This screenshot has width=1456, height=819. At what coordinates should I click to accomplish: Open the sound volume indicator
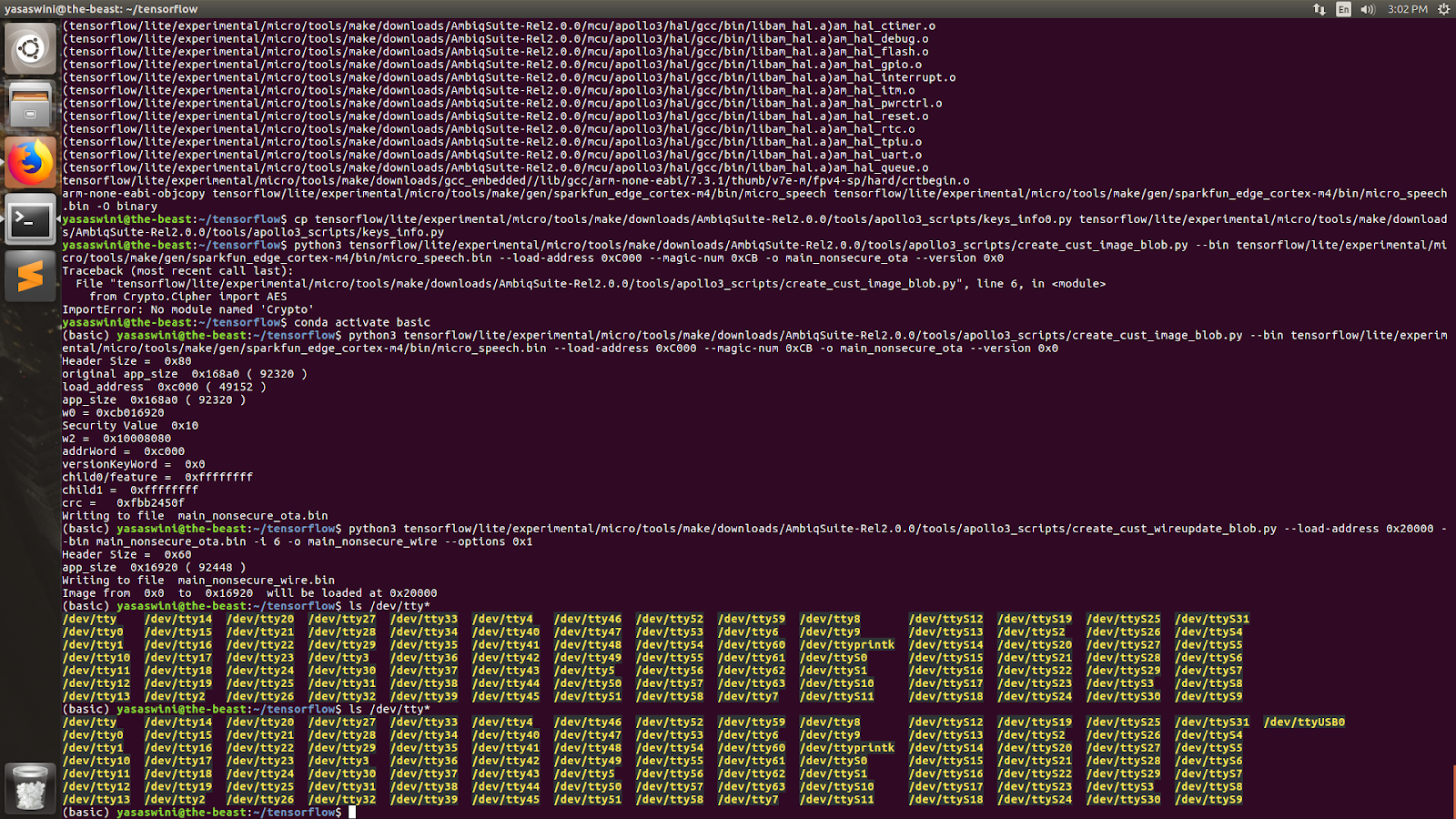[1367, 9]
